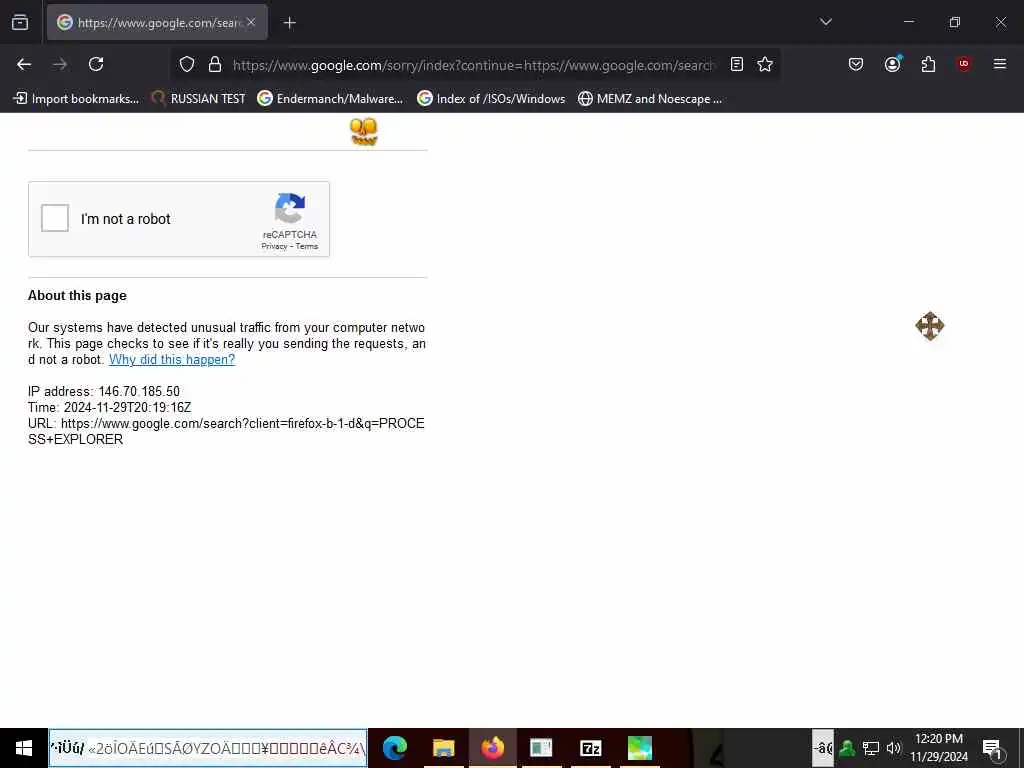1024x768 pixels.
Task: Open the Windows Start menu
Action: pyautogui.click(x=24, y=748)
